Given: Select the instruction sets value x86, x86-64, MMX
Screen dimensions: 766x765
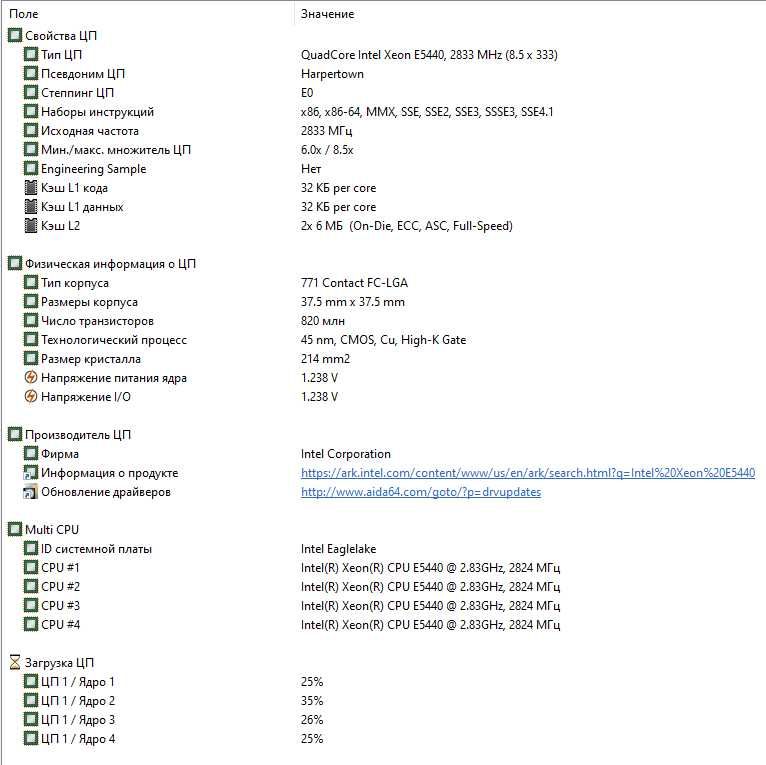Looking at the screenshot, I should point(427,112).
